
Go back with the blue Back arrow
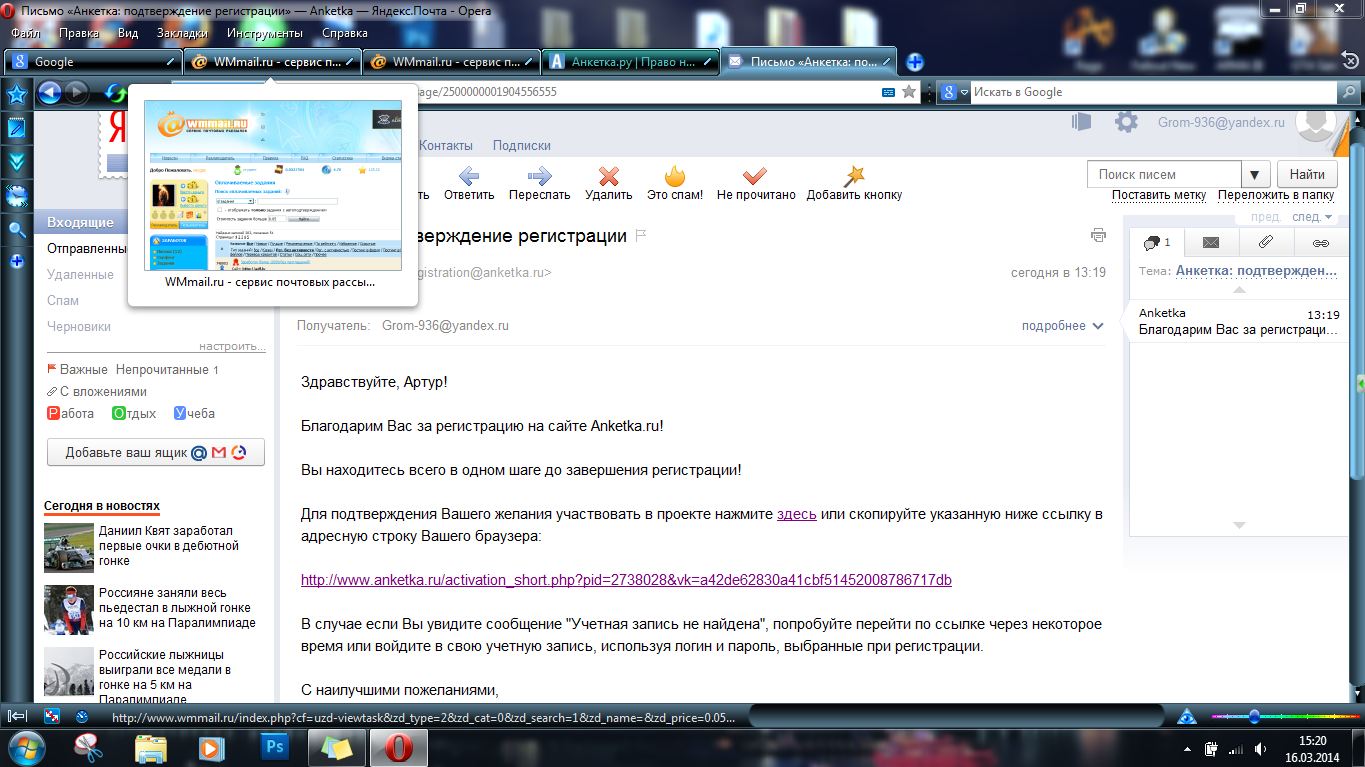point(49,93)
